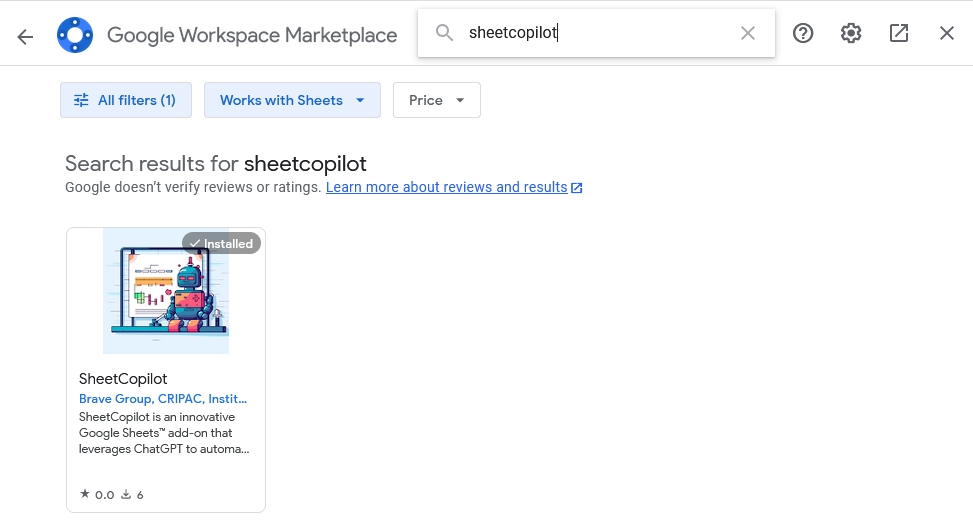This screenshot has width=973, height=523.
Task: Open Learn more about reviews and results
Action: tap(447, 187)
